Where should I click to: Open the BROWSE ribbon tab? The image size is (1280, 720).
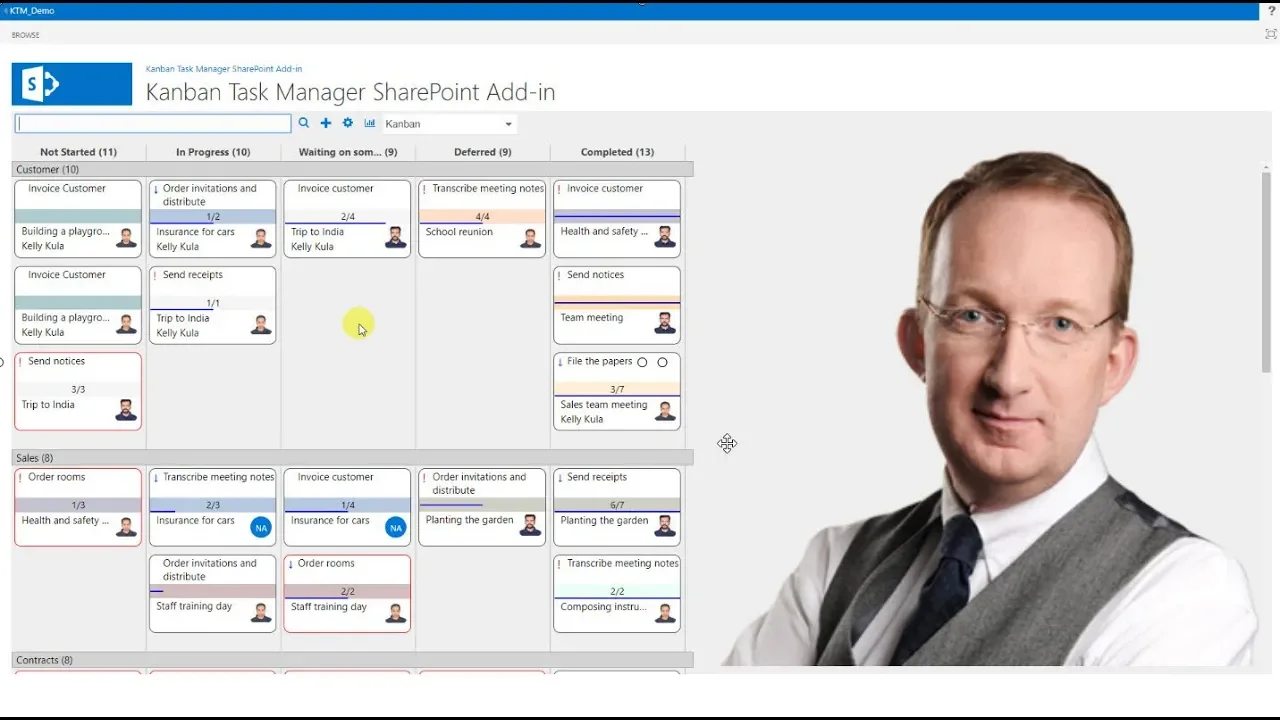pyautogui.click(x=26, y=35)
